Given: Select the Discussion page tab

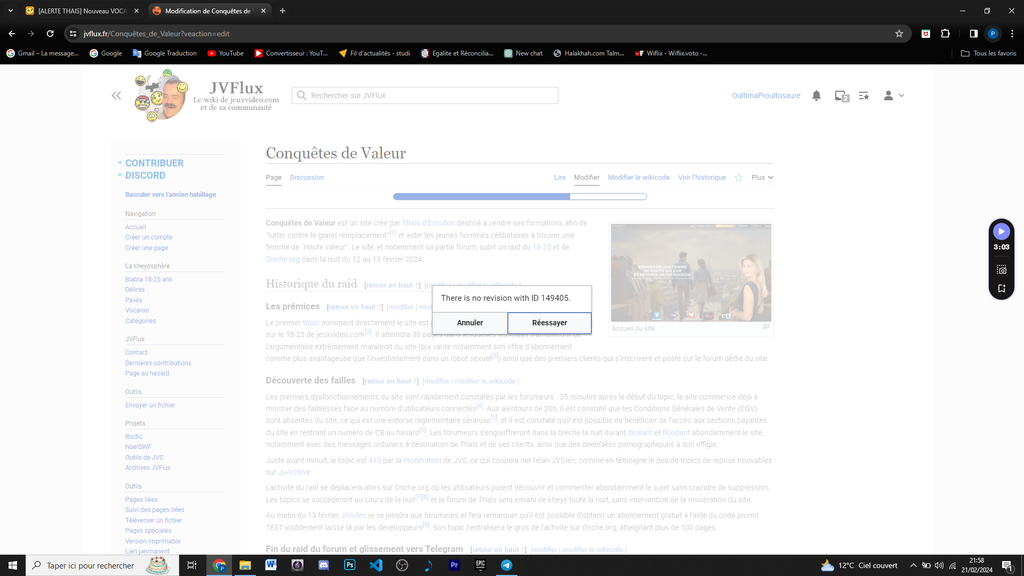Looking at the screenshot, I should [x=307, y=178].
